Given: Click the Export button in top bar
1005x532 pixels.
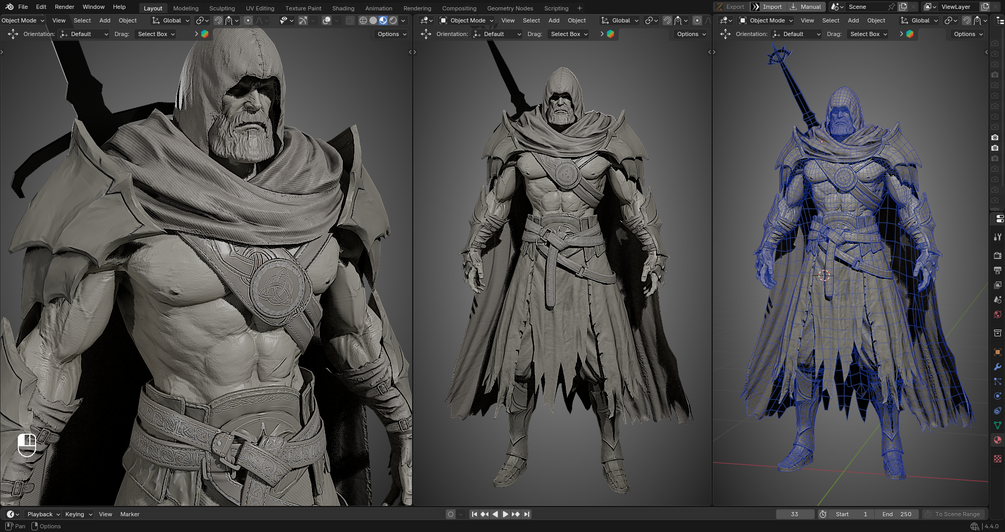Looking at the screenshot, I should (731, 7).
